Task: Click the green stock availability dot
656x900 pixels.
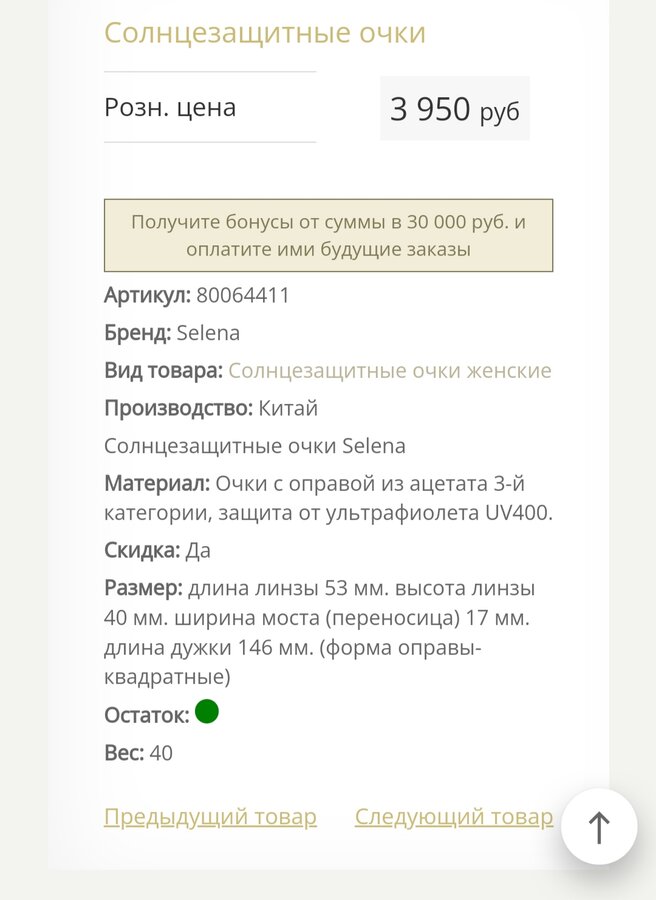Action: point(207,712)
